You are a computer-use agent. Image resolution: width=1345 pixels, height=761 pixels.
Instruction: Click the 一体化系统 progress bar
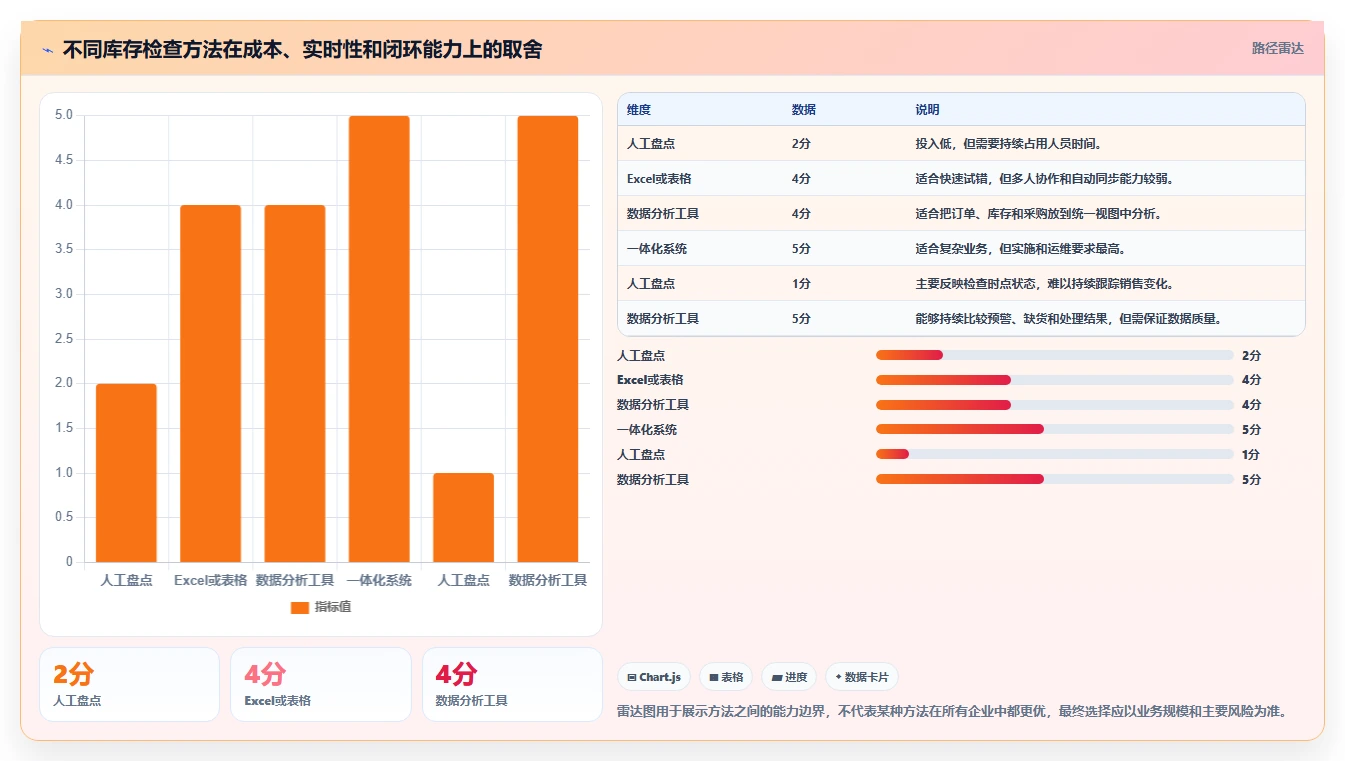[x=1054, y=430]
